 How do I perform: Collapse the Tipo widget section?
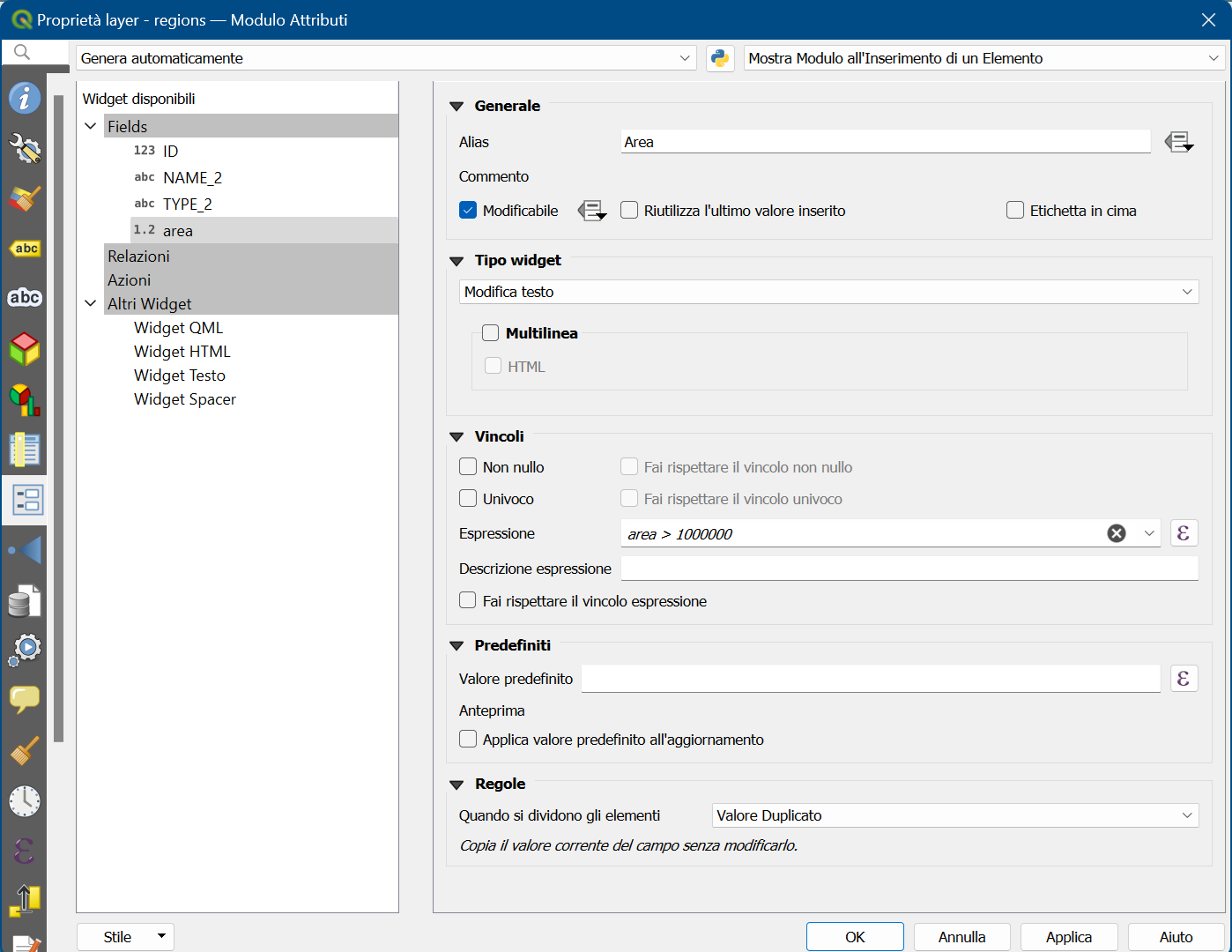[x=456, y=261]
